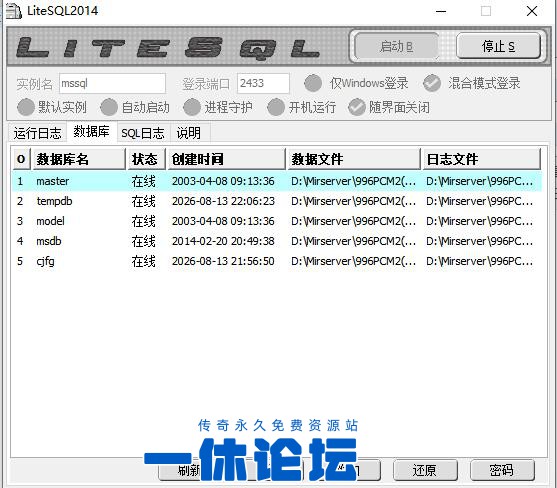Click 在线 status in msdb row

click(144, 242)
